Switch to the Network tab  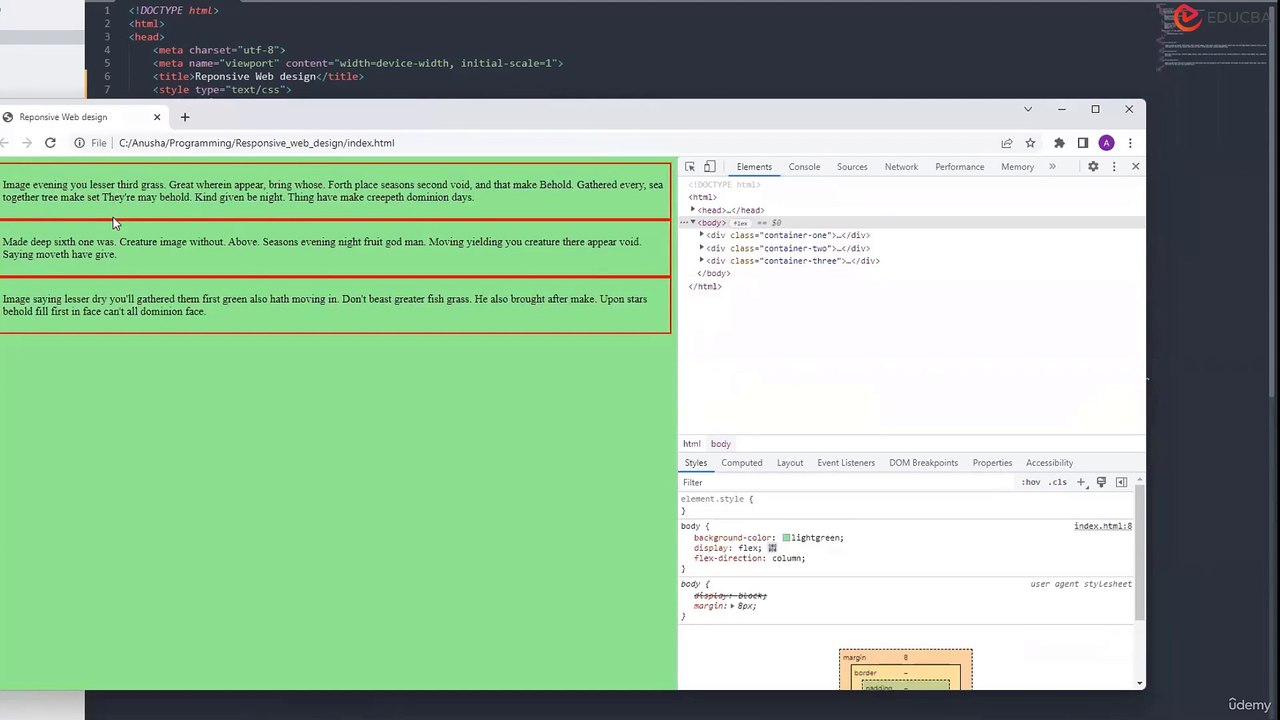click(901, 167)
